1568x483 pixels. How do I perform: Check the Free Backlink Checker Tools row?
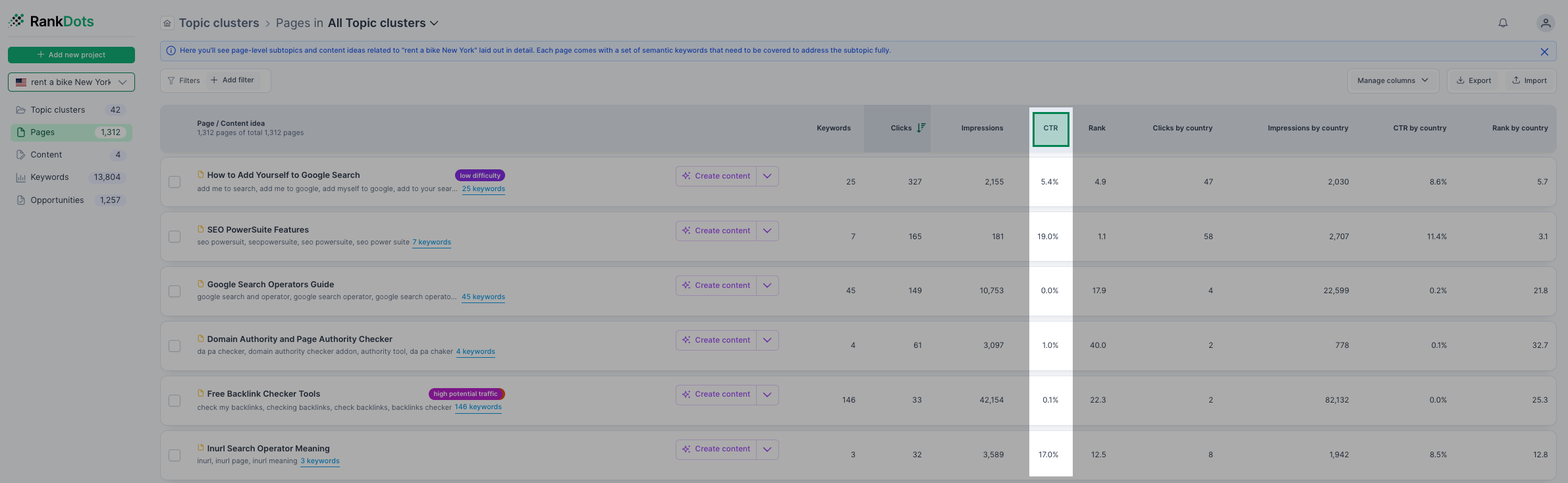click(175, 401)
